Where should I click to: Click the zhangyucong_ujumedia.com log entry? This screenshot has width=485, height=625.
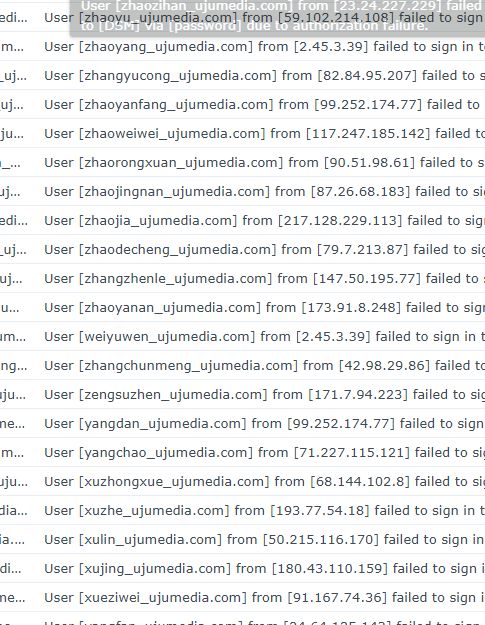(x=242, y=76)
